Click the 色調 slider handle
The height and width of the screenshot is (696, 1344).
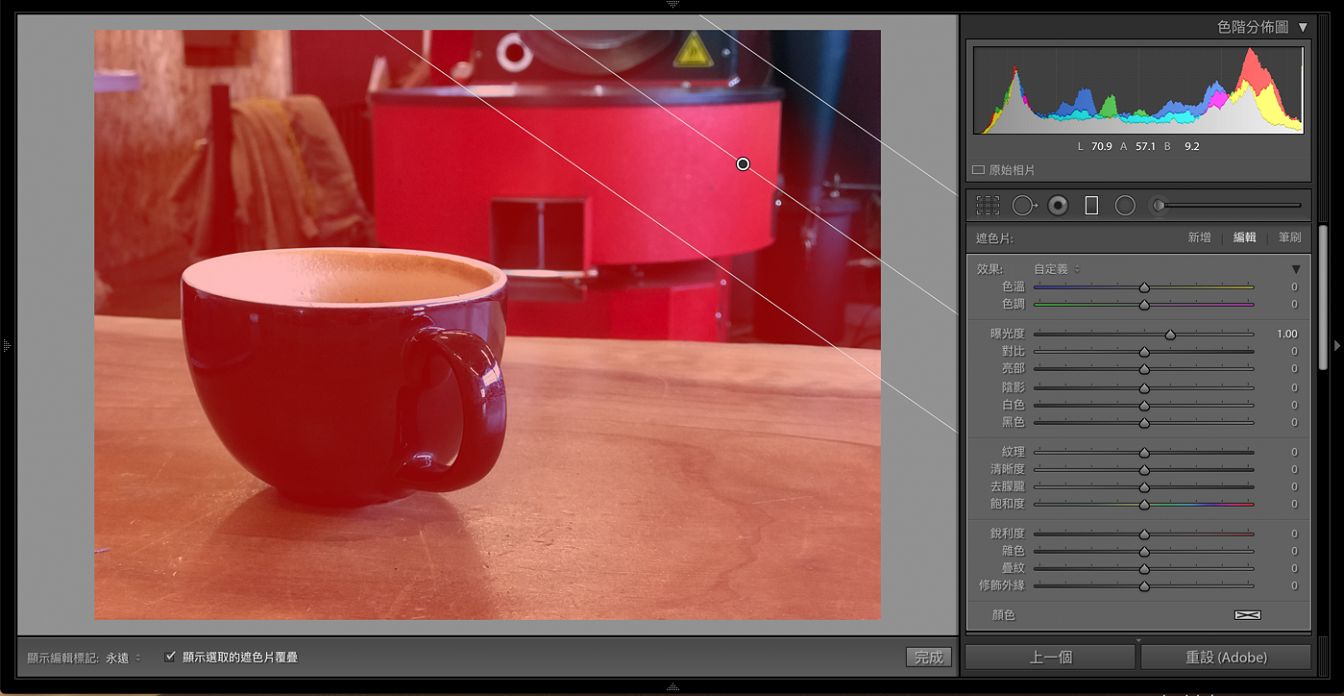(x=1144, y=304)
